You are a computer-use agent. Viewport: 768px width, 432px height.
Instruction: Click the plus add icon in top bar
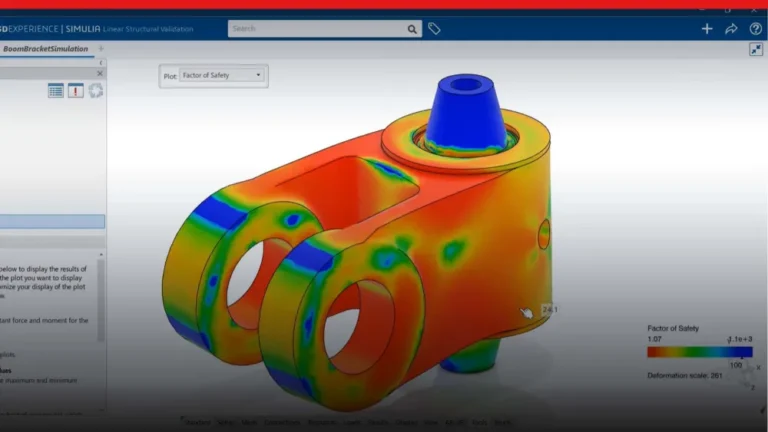(707, 29)
